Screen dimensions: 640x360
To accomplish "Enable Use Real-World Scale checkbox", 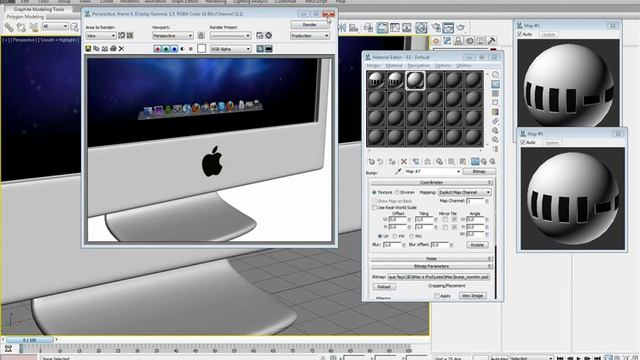I will [x=374, y=208].
